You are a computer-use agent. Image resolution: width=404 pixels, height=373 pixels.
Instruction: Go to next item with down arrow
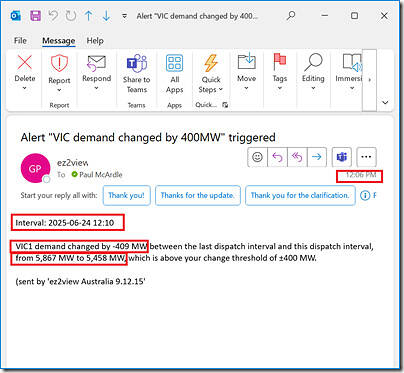[106, 16]
